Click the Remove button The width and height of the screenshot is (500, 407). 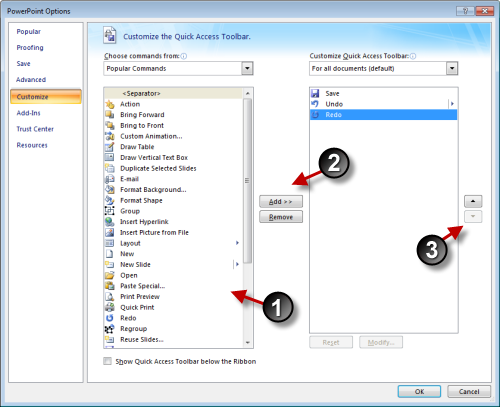pos(281,217)
